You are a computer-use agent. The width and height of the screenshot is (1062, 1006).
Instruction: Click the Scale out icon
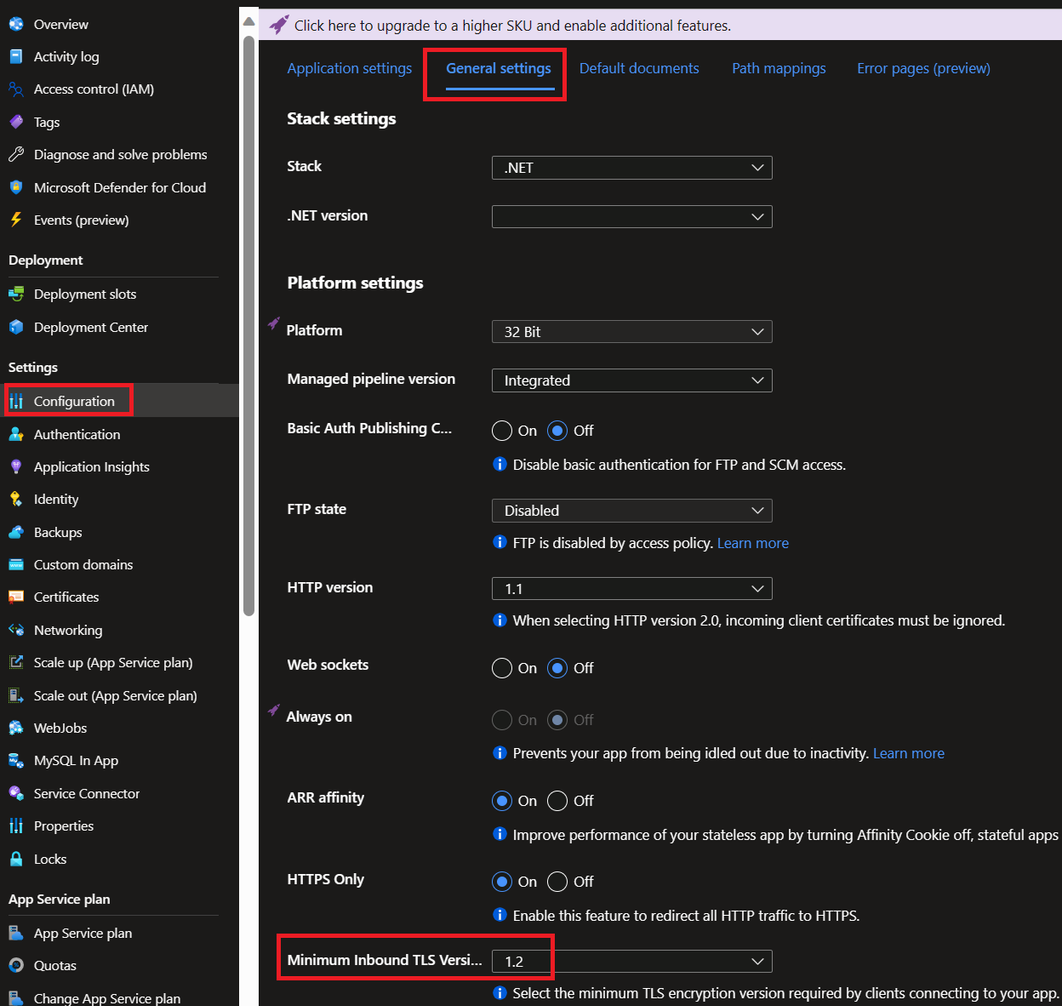coord(16,696)
